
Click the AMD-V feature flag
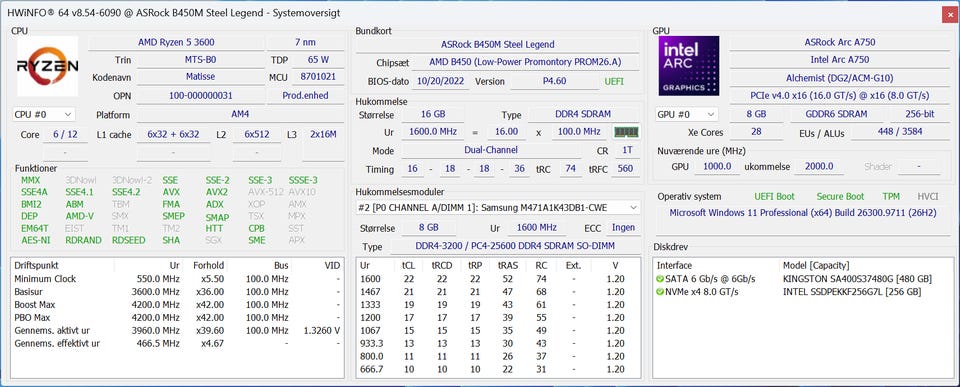coord(80,216)
